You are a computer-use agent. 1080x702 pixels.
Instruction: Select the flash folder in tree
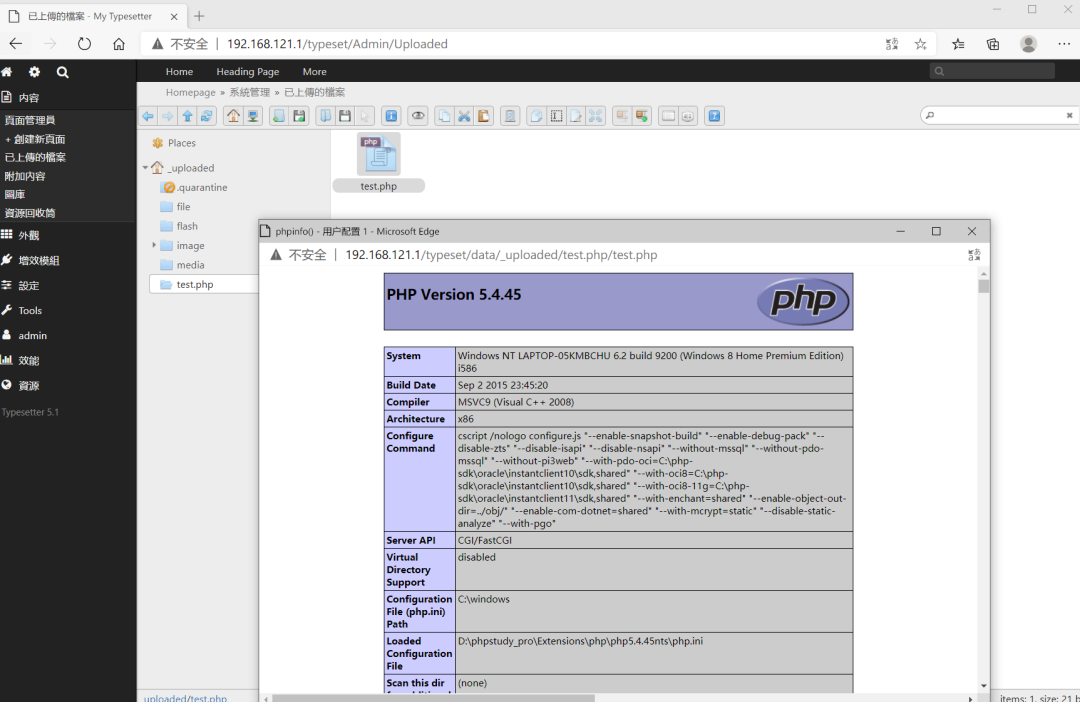179,226
